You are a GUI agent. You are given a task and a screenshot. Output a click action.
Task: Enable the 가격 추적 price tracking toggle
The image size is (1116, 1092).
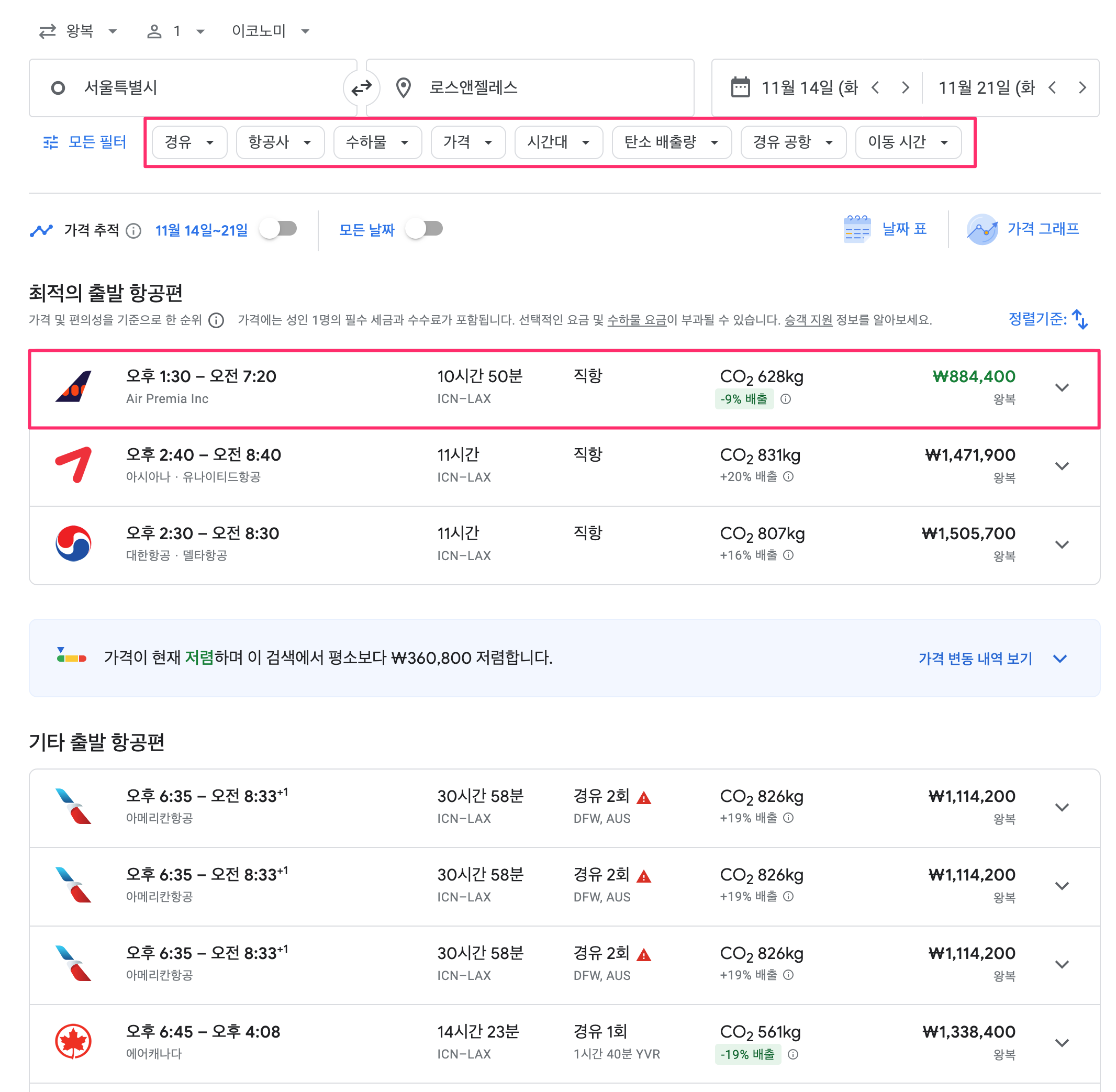coord(280,228)
